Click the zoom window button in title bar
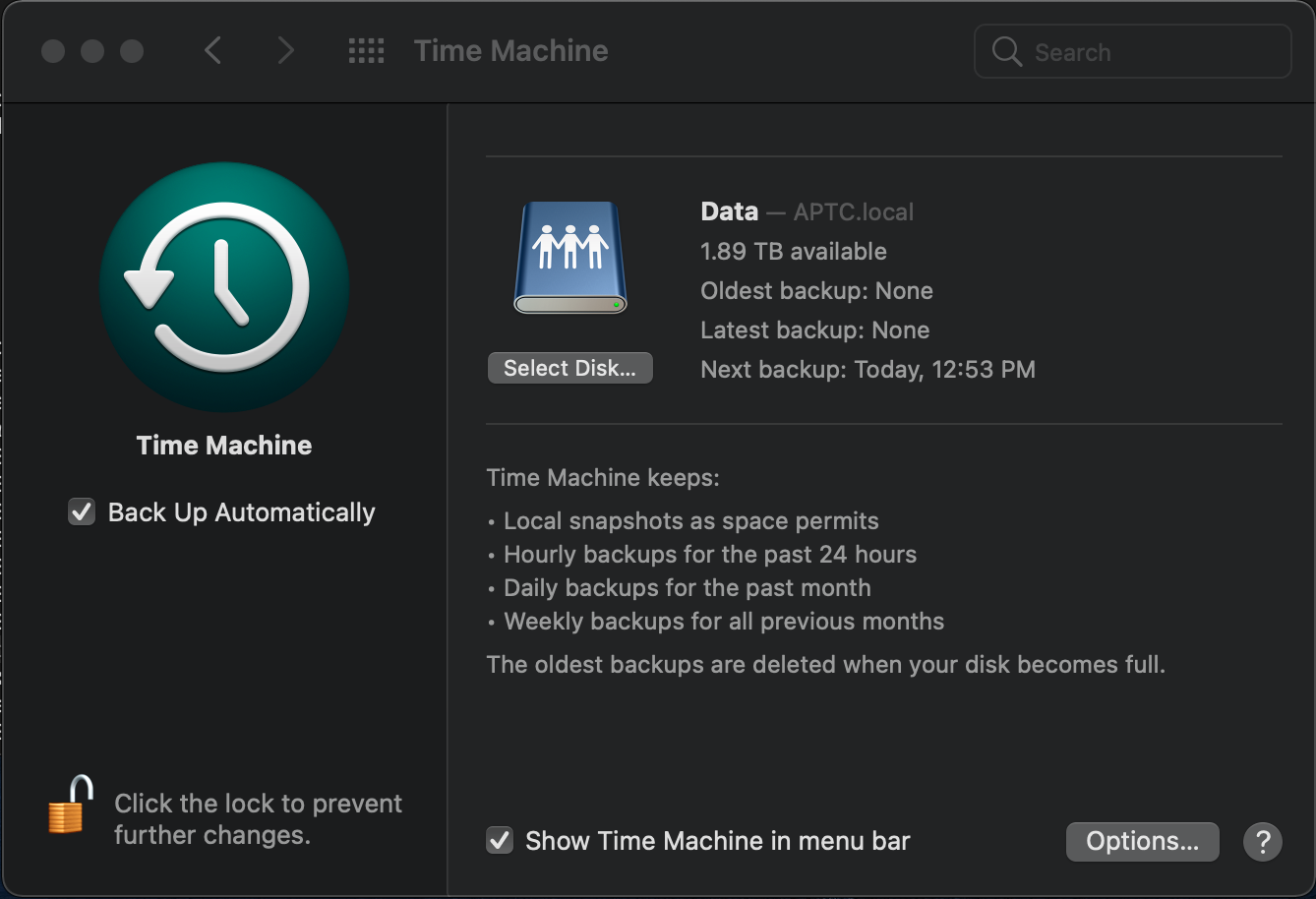Screen dimensions: 1316x899 point(132,51)
